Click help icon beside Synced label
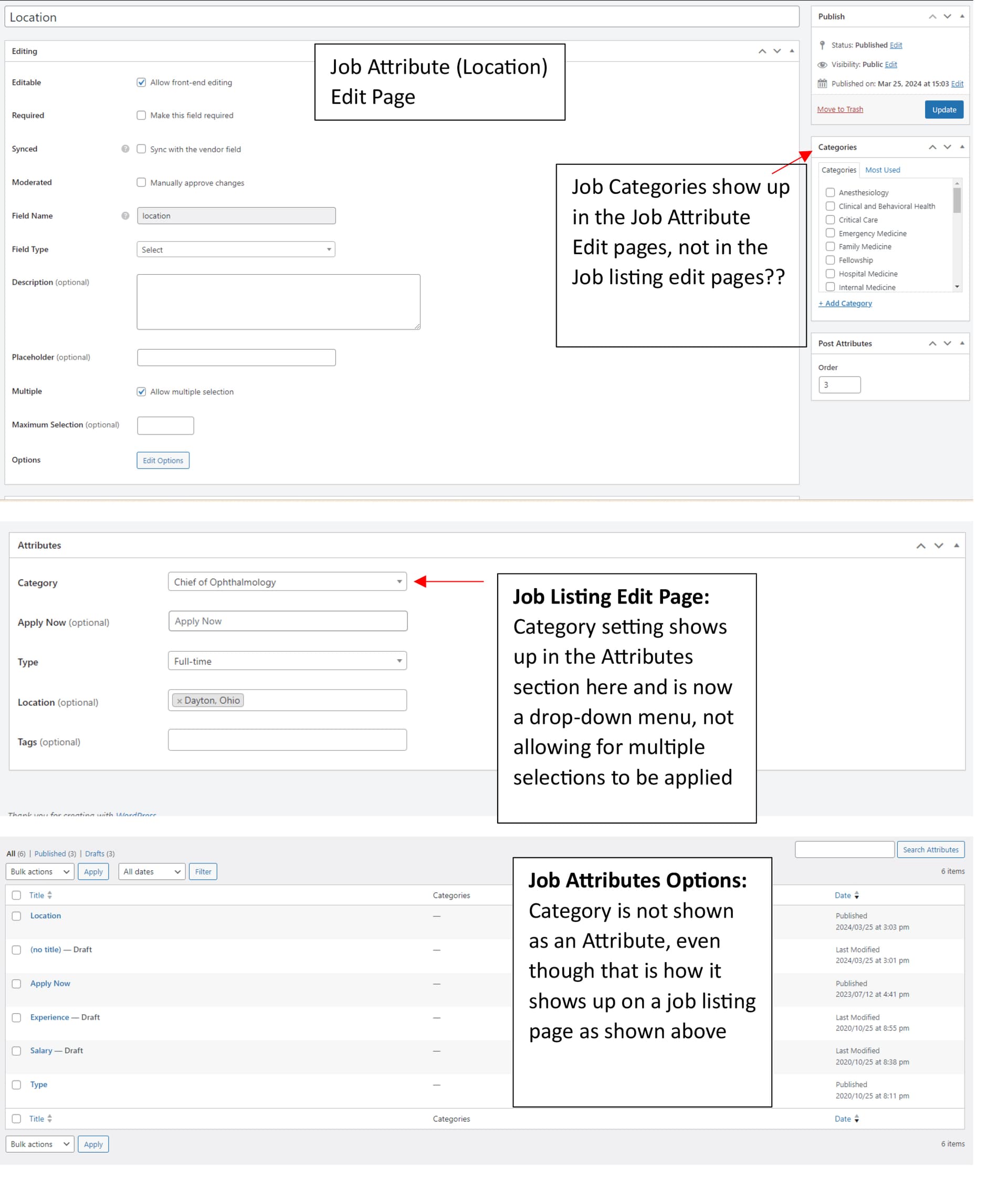Image resolution: width=1008 pixels, height=1177 pixels. pyautogui.click(x=125, y=149)
